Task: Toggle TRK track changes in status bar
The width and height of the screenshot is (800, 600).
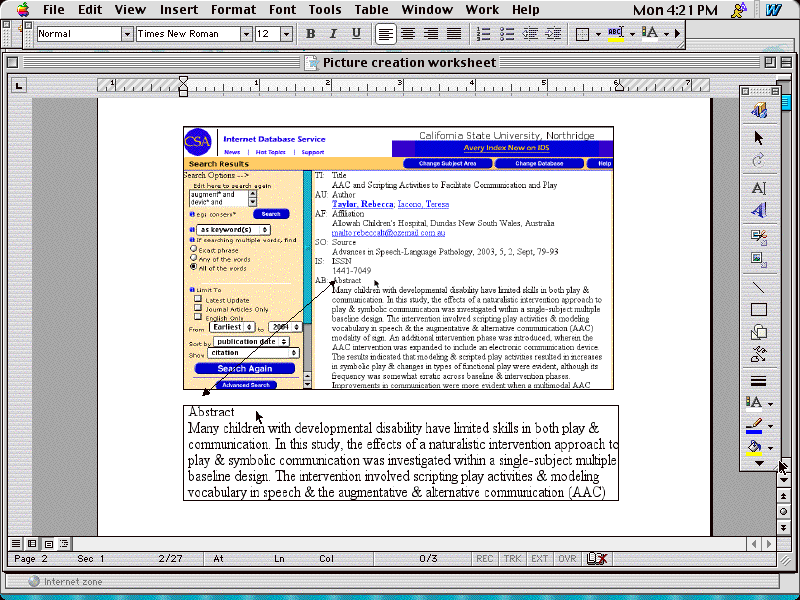Action: [x=512, y=559]
